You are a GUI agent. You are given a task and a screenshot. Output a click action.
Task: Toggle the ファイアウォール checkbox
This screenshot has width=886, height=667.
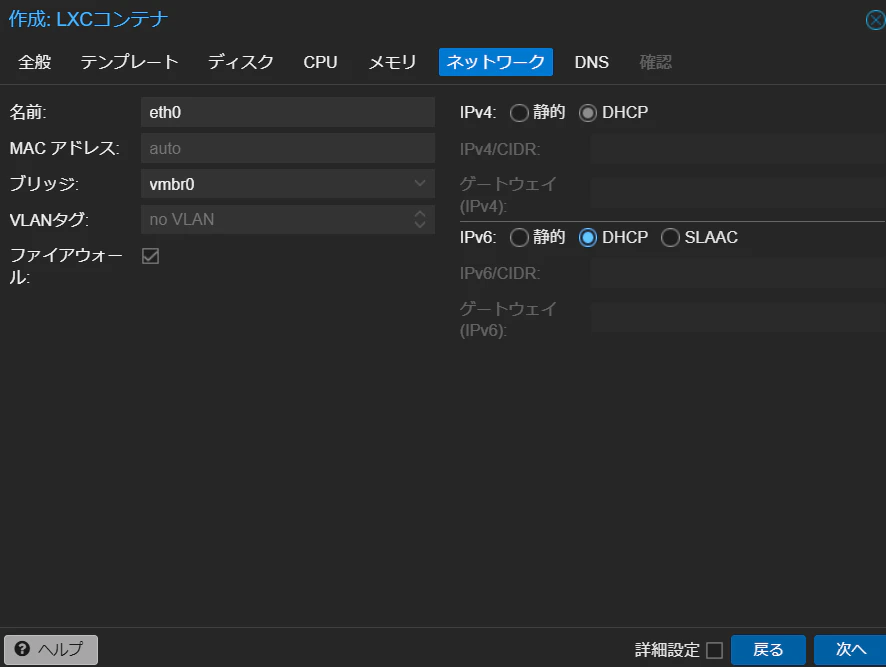click(x=150, y=256)
